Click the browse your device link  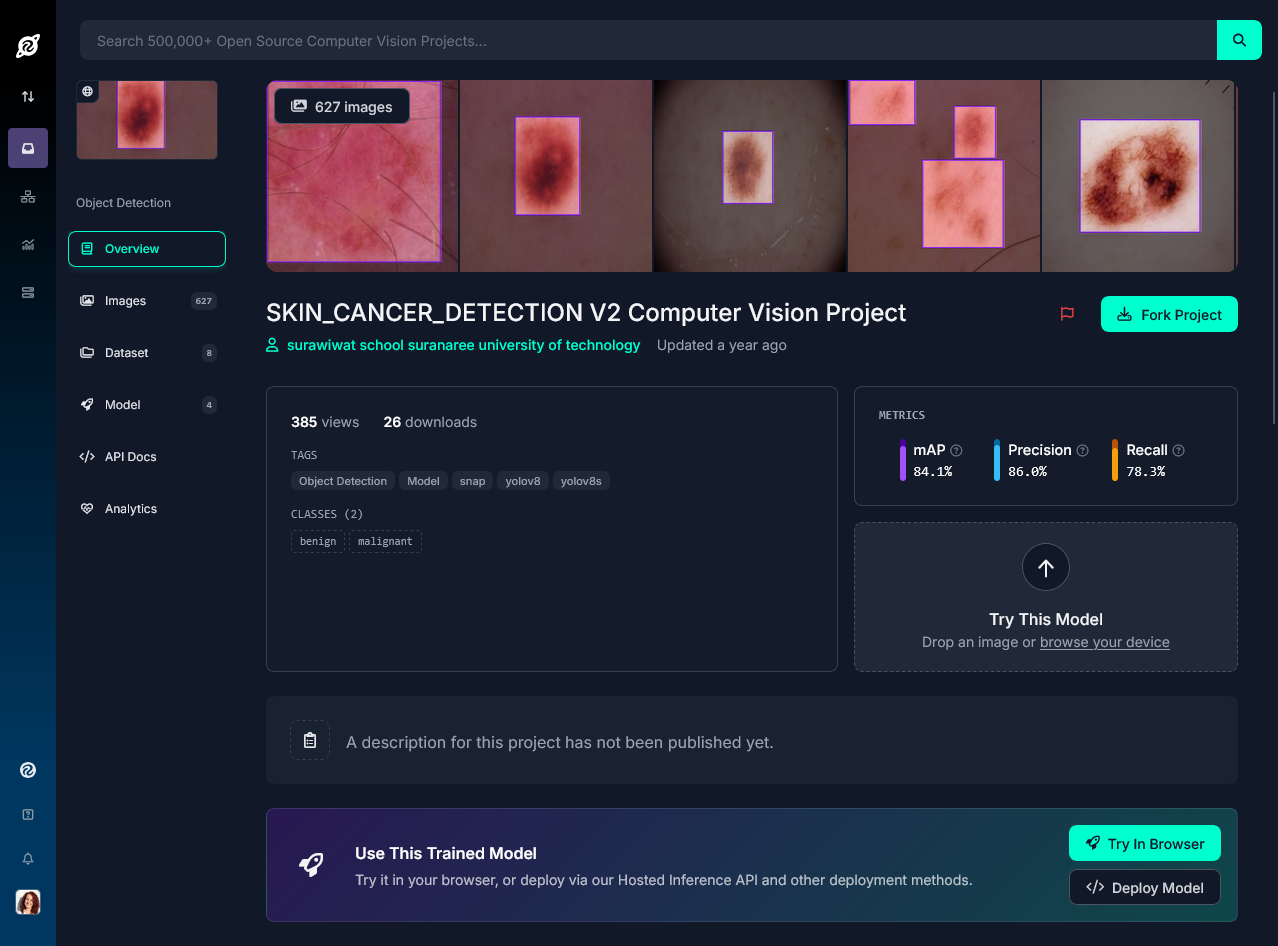(x=1104, y=642)
